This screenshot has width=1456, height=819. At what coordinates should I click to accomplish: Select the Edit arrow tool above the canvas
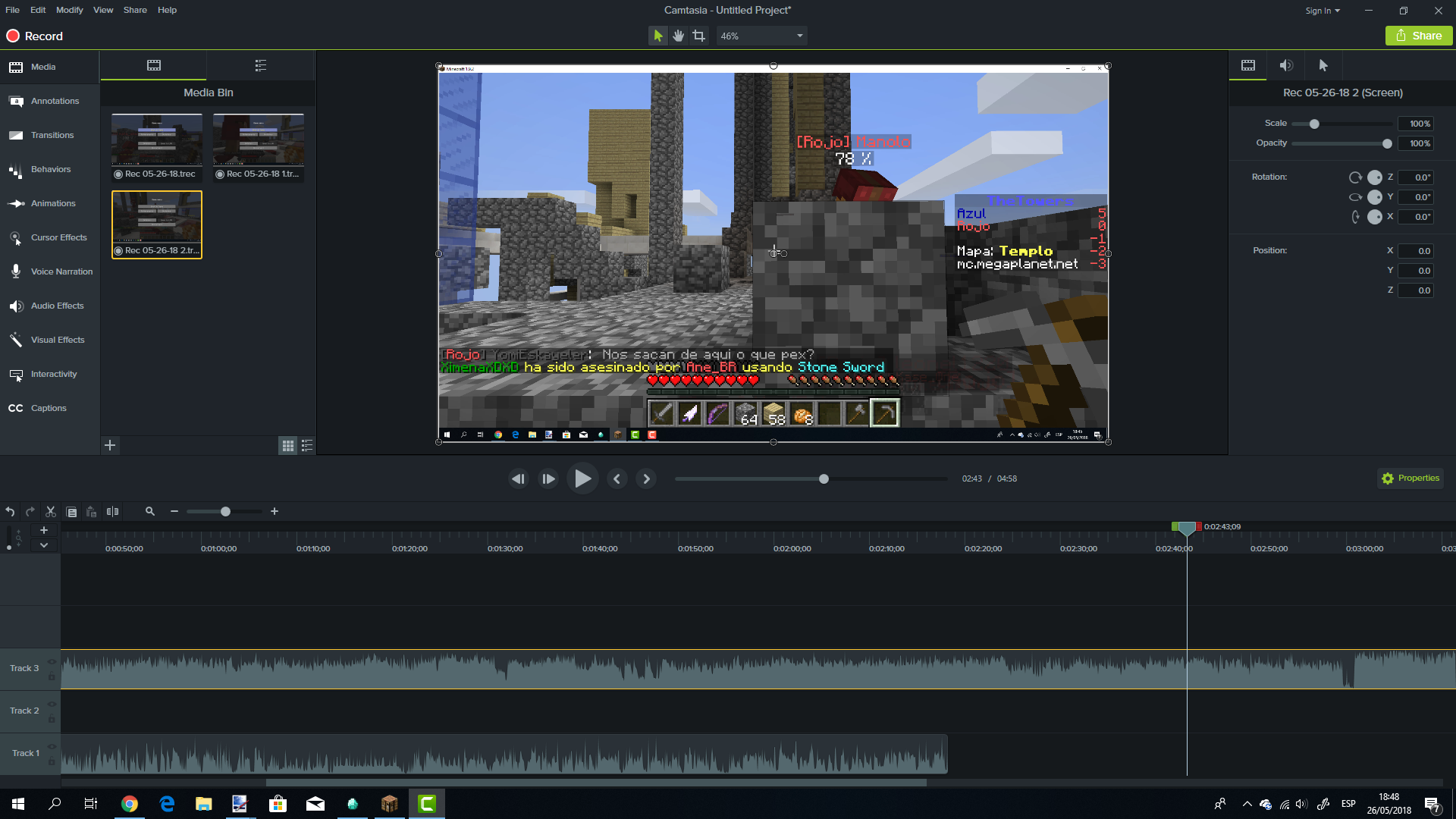pos(657,36)
